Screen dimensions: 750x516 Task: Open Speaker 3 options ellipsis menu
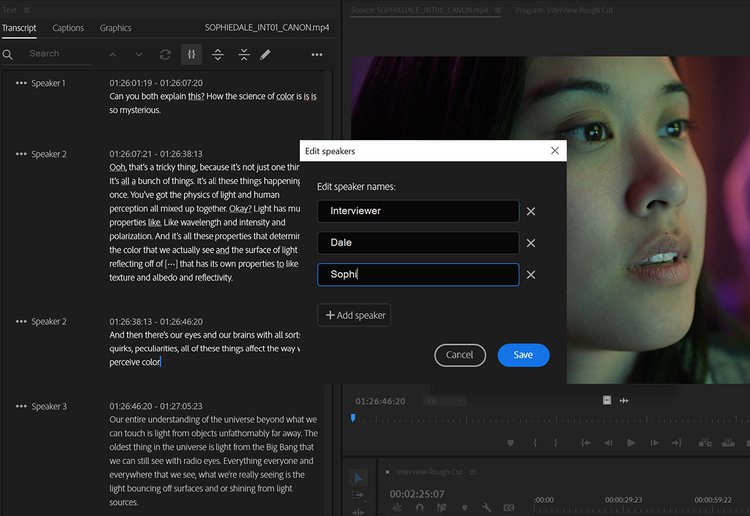pyautogui.click(x=21, y=407)
